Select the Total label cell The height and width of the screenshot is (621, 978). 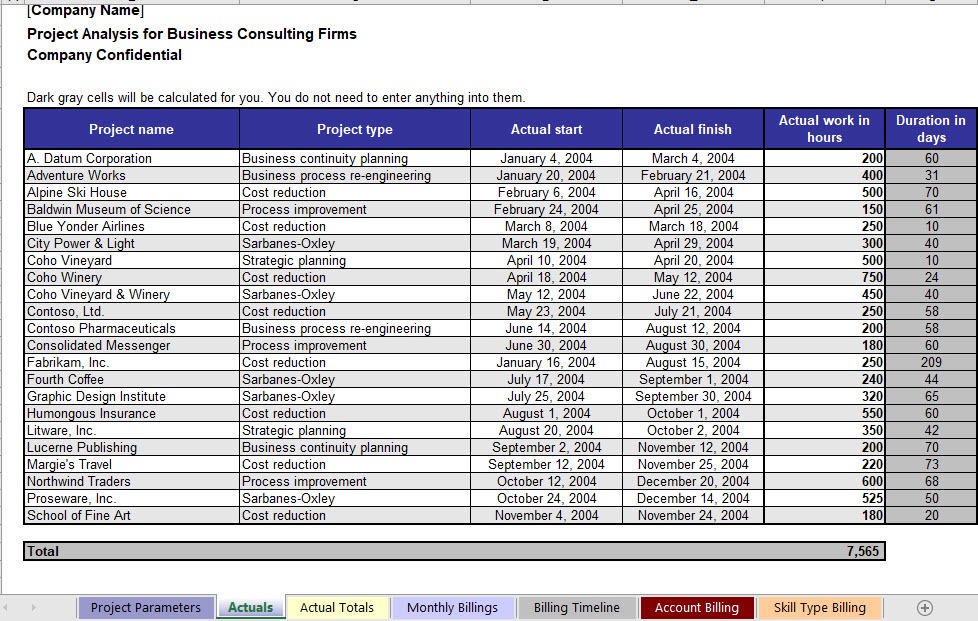tap(42, 551)
